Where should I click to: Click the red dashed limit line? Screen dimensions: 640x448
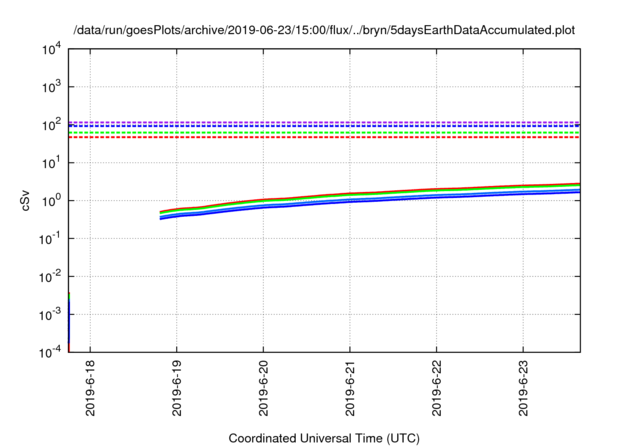[x=324, y=137]
